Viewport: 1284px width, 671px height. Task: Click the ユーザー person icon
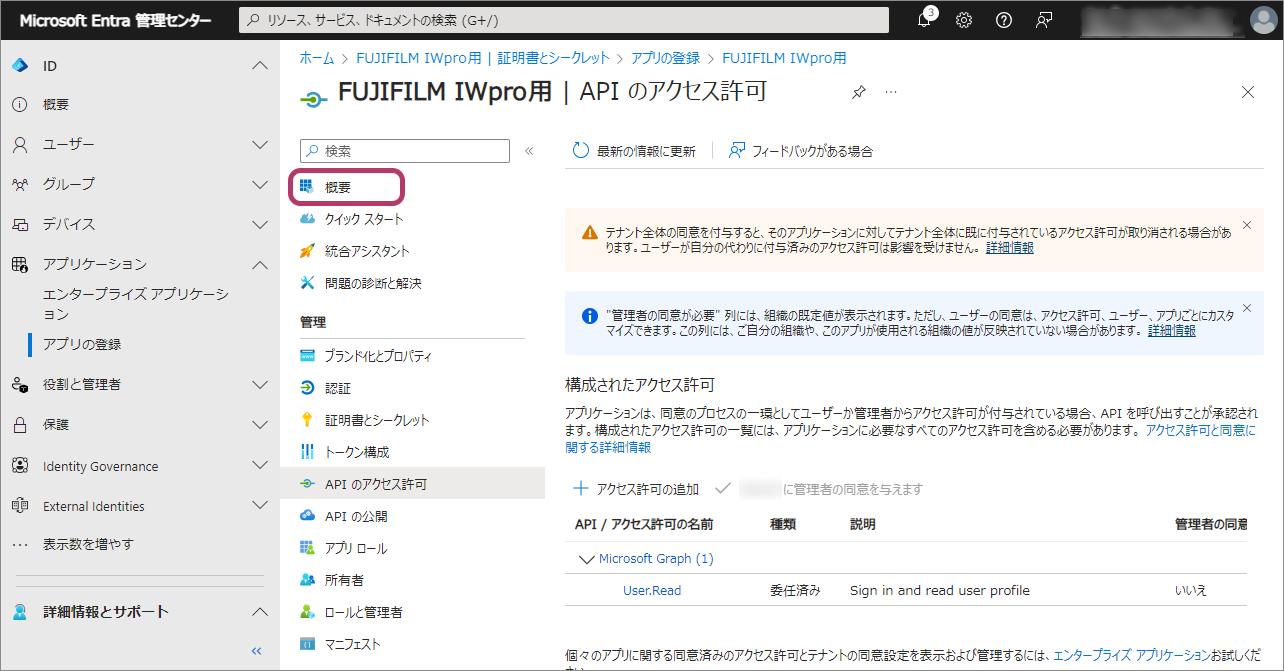[x=19, y=145]
